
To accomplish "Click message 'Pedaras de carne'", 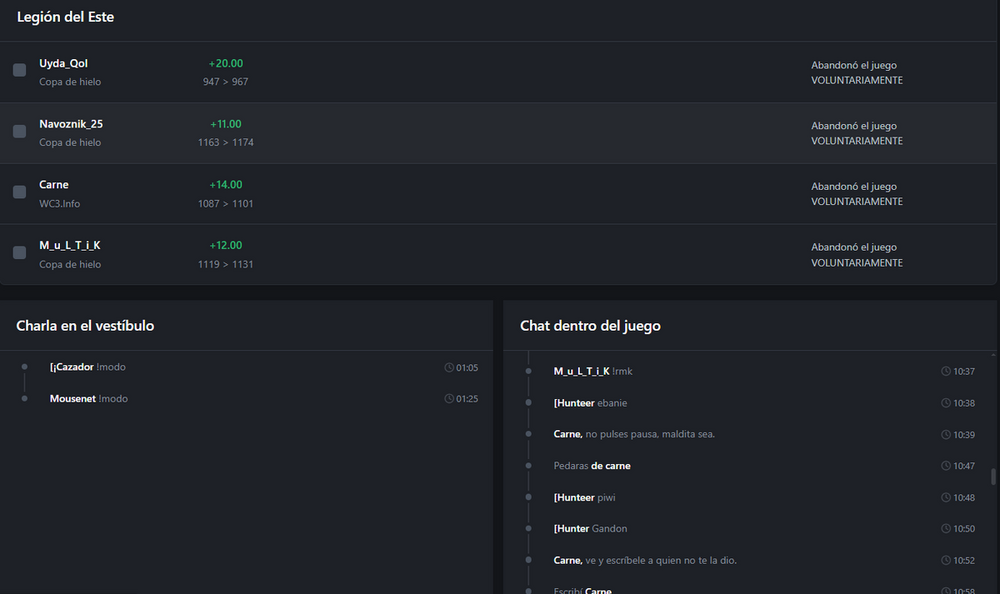I will 592,466.
